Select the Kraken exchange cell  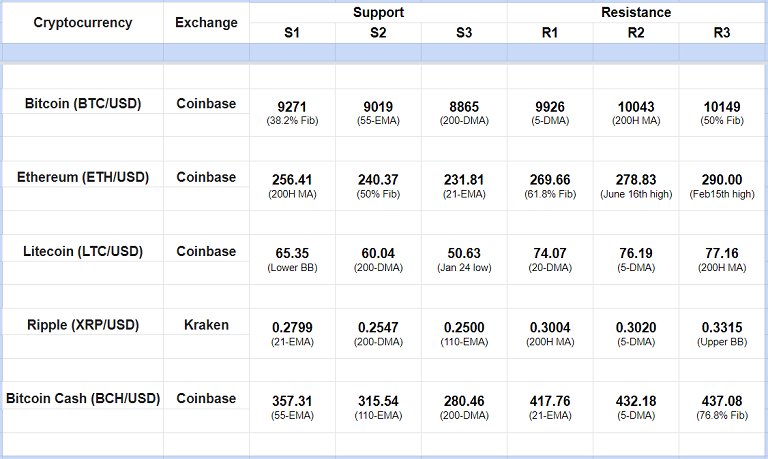[x=206, y=325]
